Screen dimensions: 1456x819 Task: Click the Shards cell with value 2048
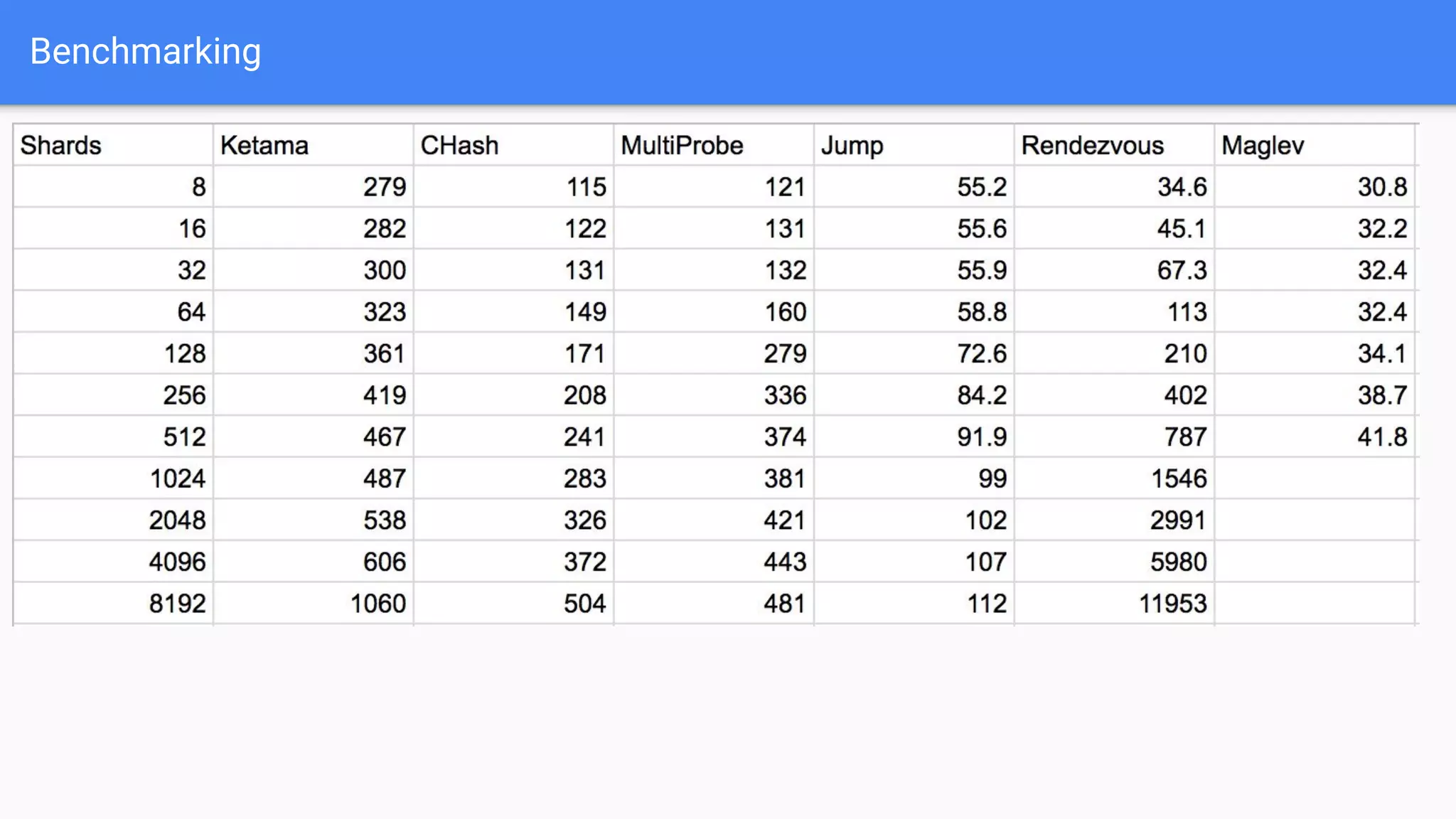click(113, 520)
